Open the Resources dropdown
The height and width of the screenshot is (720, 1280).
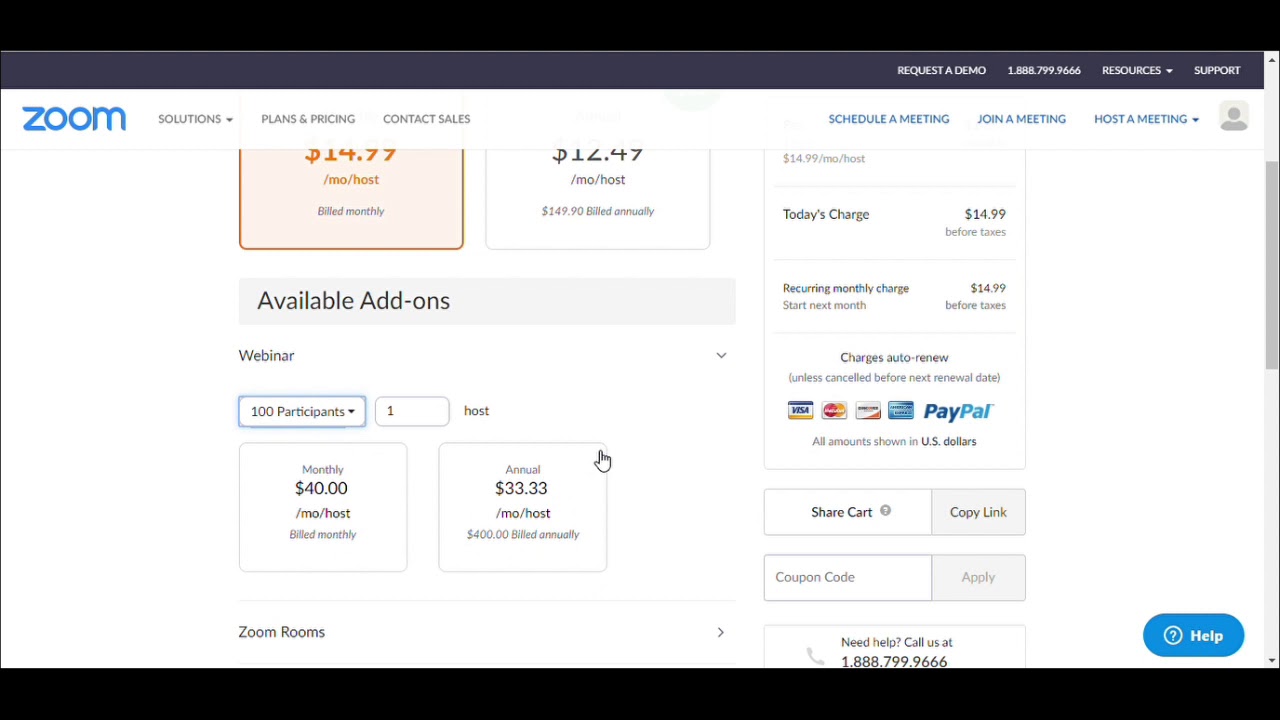(1137, 70)
